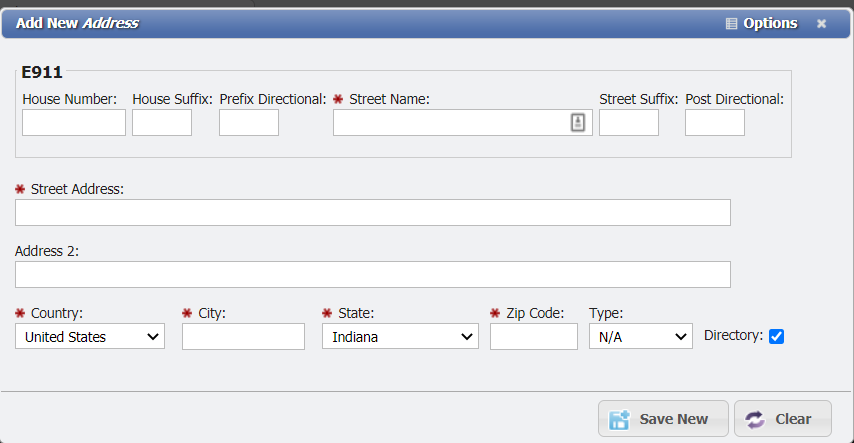This screenshot has width=854, height=443.
Task: Open the Options menu
Action: pos(769,23)
